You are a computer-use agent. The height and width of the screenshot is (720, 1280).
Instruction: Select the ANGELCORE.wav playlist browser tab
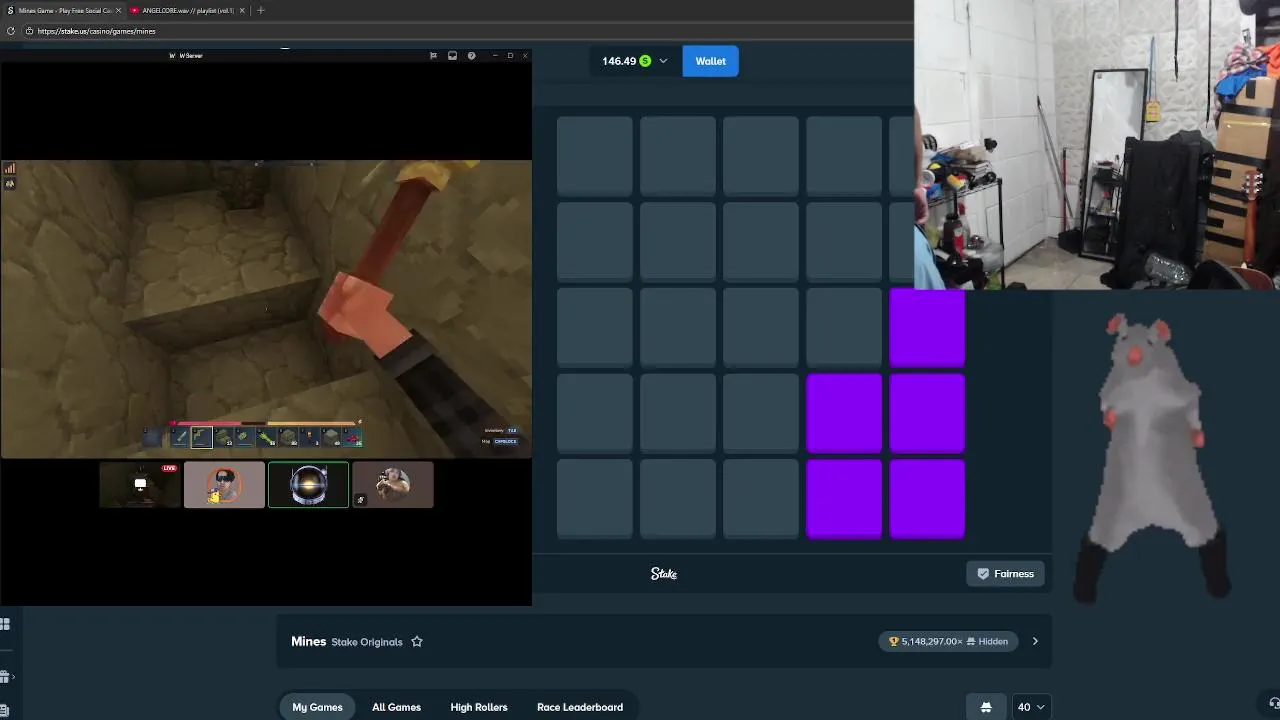[x=188, y=10]
